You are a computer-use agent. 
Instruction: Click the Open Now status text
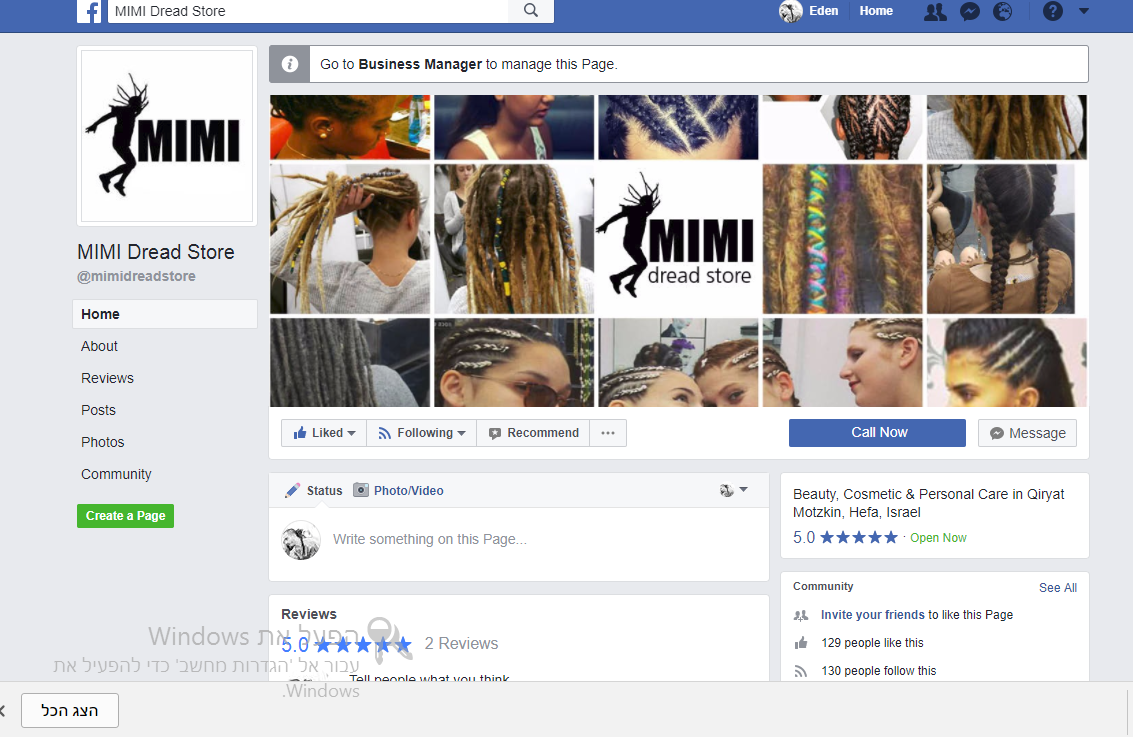pyautogui.click(x=938, y=538)
